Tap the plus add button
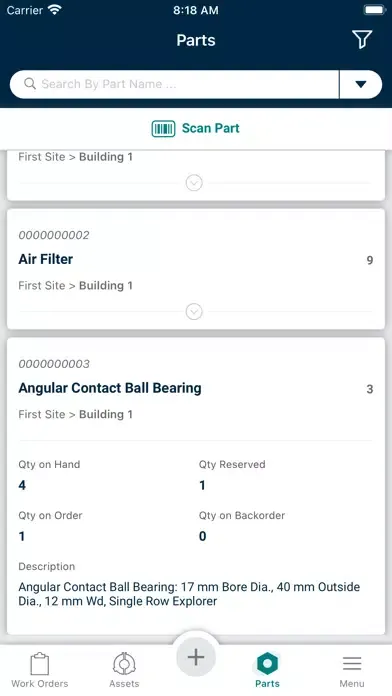Screen dimensions: 392x696 point(196,657)
